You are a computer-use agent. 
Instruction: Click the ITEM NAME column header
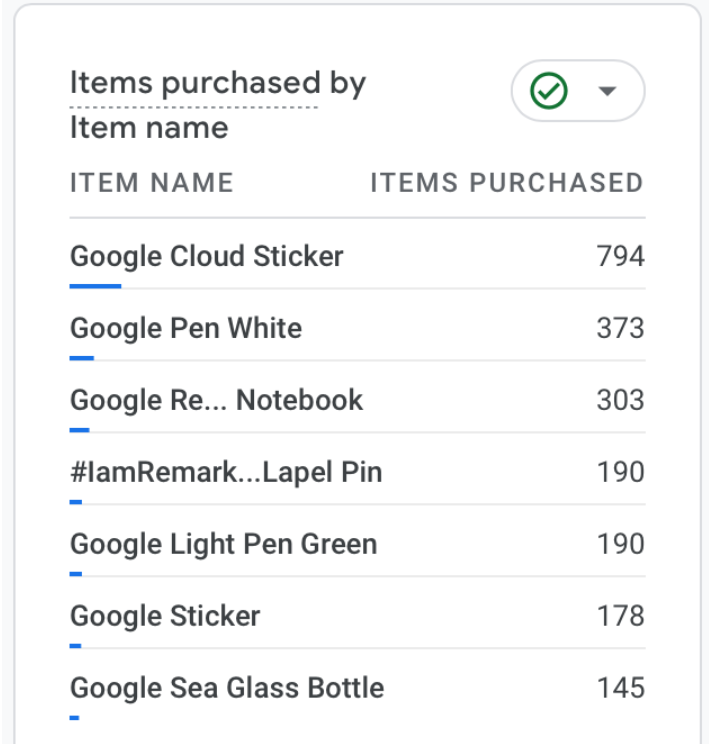point(151,183)
